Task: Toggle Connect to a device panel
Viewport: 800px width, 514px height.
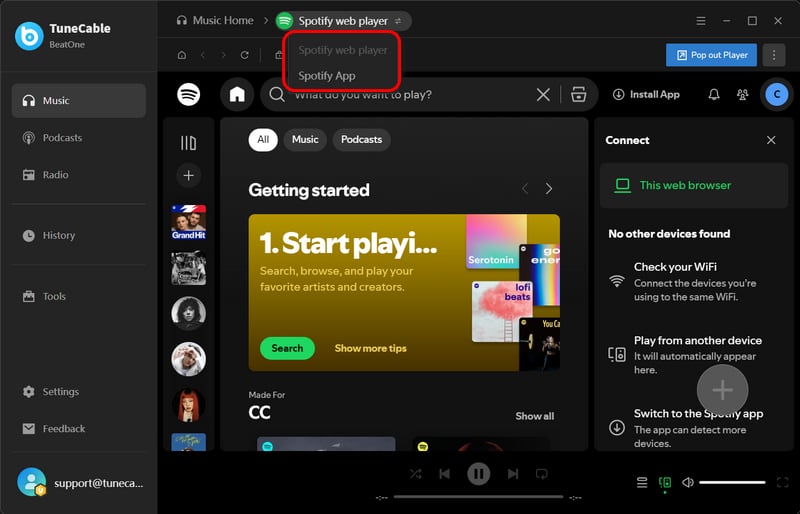Action: tap(665, 482)
